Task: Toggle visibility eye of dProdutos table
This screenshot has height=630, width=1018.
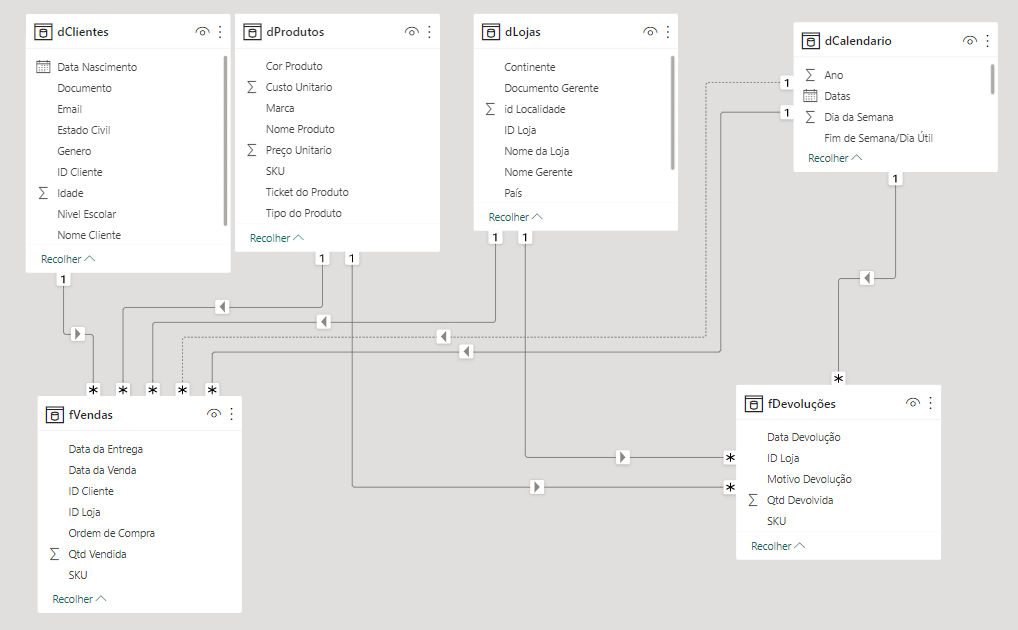Action: [412, 32]
